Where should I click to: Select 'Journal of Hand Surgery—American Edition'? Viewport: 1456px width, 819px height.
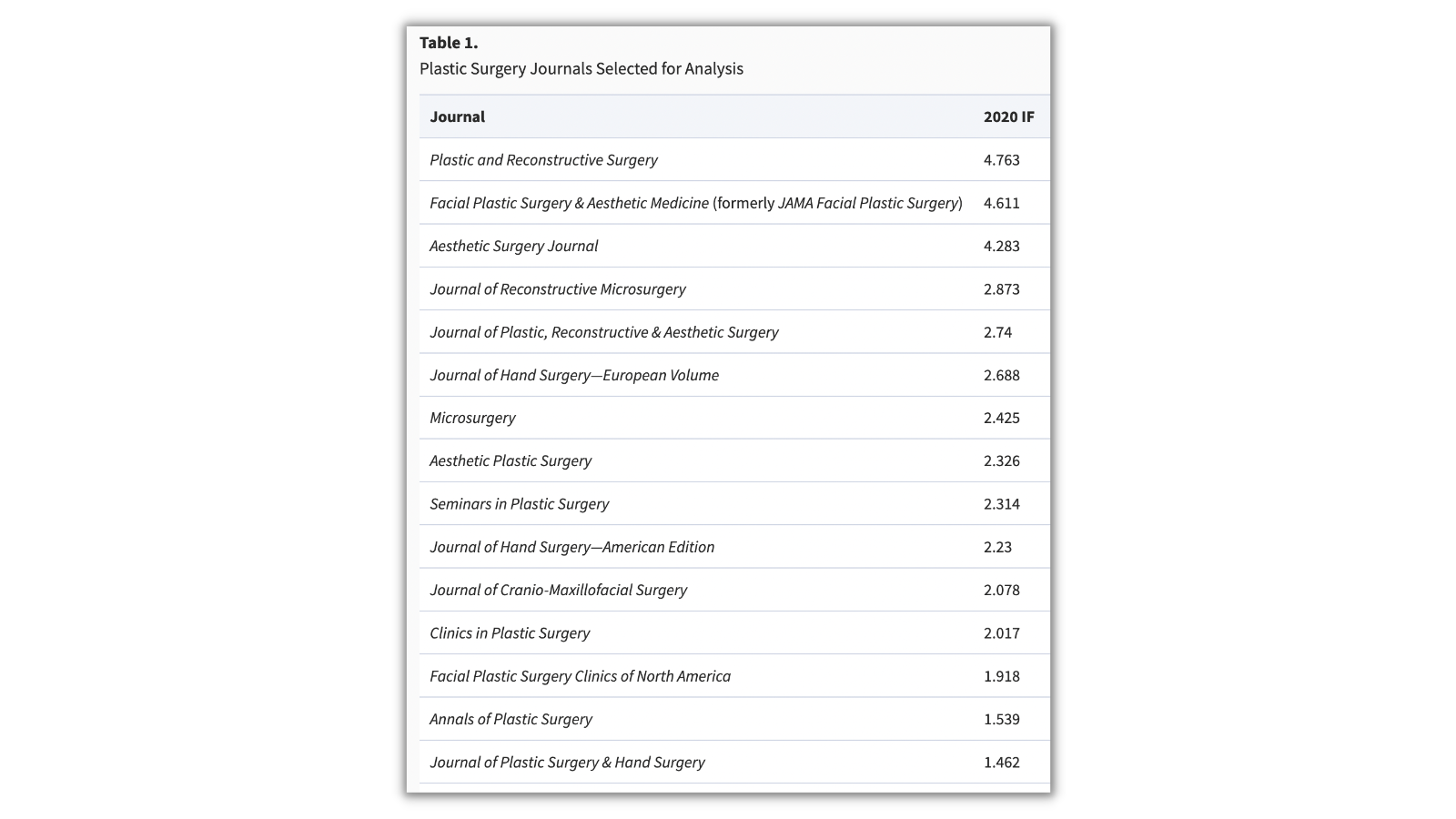[572, 547]
